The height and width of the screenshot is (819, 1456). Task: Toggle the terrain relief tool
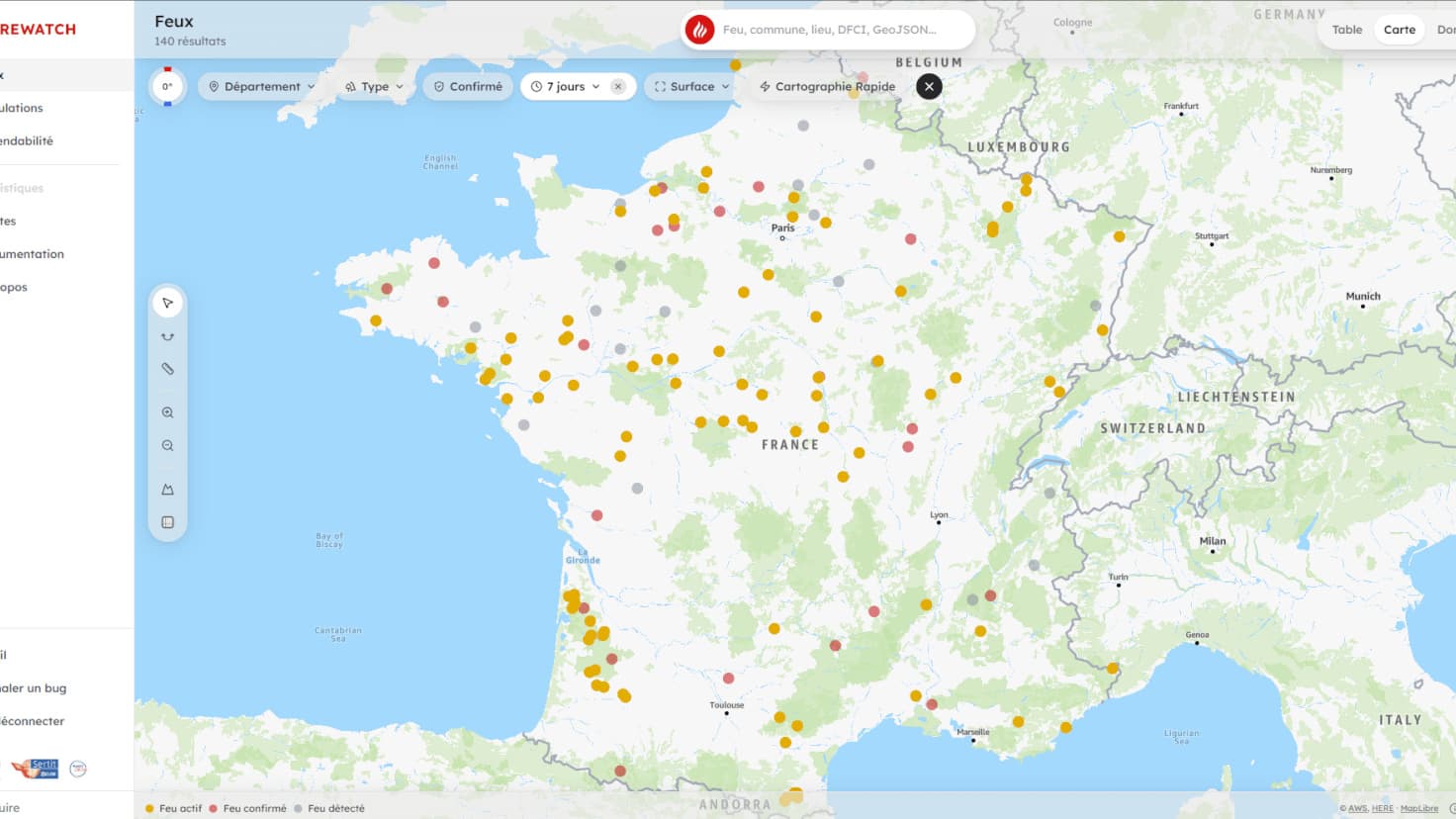[x=167, y=490]
